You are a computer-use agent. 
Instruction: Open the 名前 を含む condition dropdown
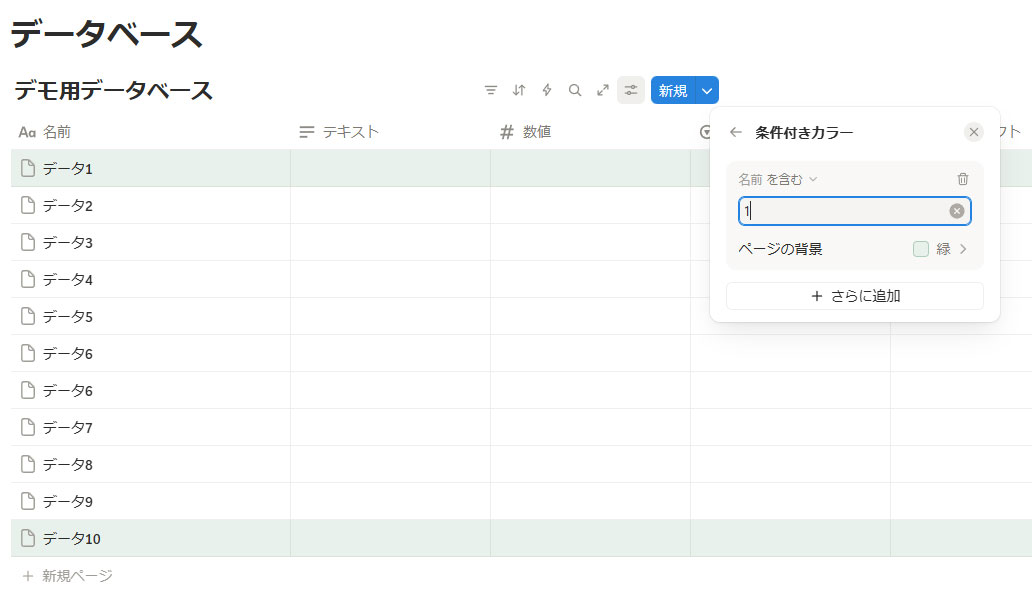tap(777, 179)
